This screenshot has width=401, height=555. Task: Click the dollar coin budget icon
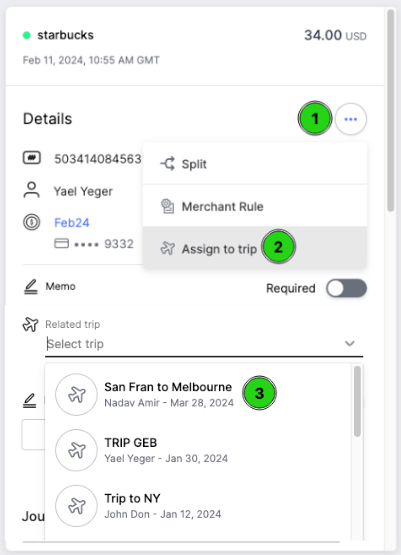[x=31, y=222]
